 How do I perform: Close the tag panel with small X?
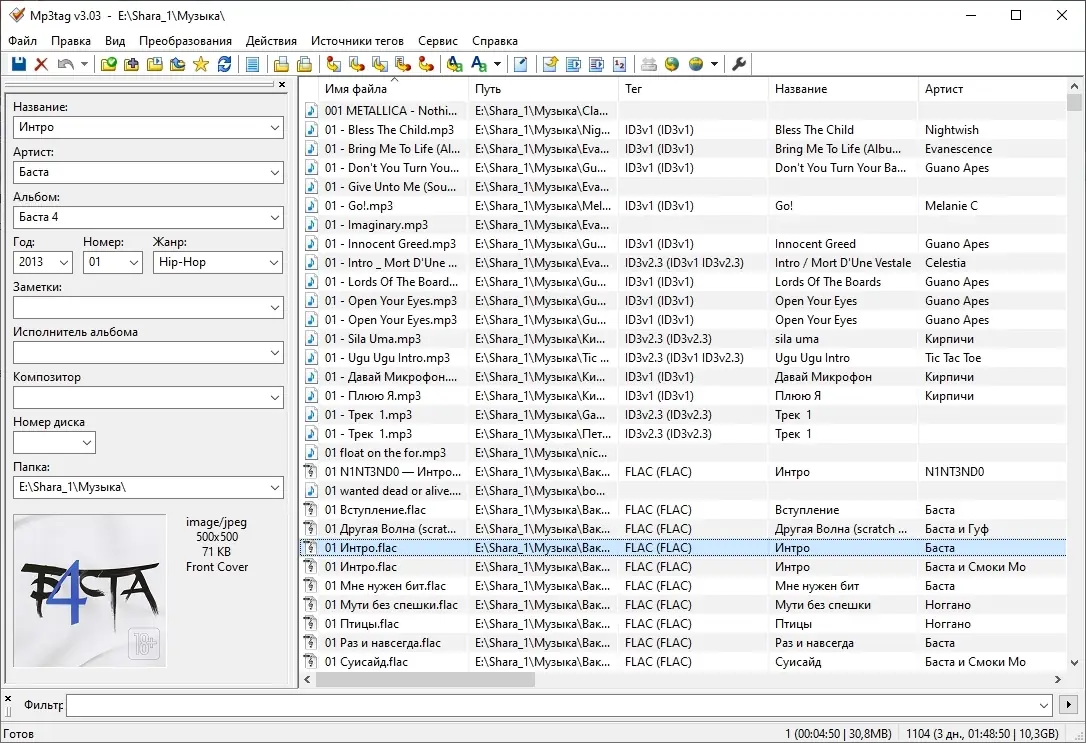pyautogui.click(x=282, y=84)
